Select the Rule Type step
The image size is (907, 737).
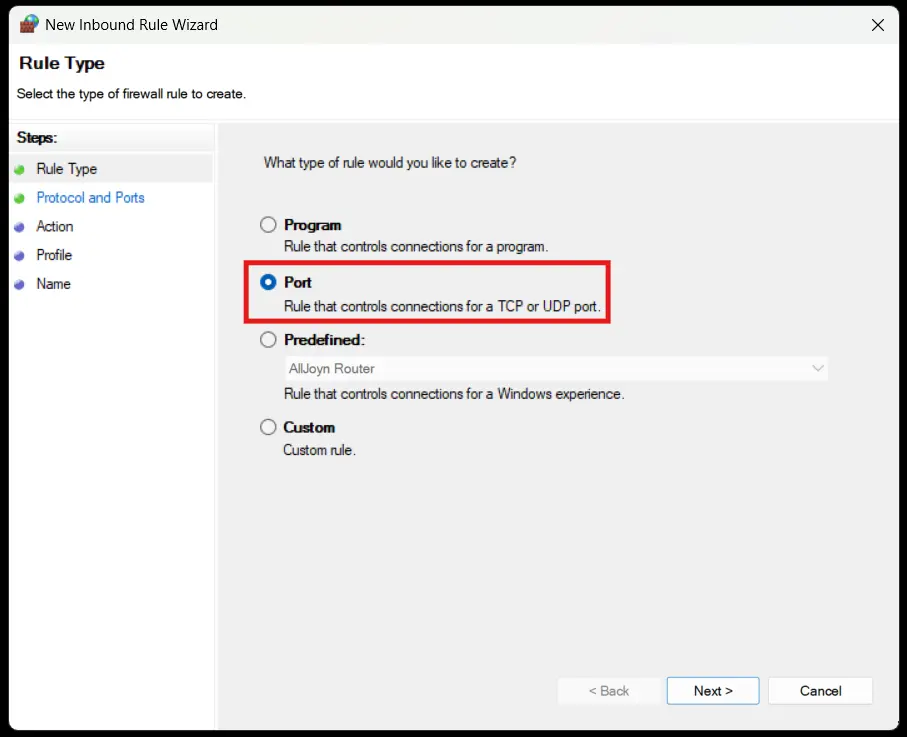click(67, 168)
